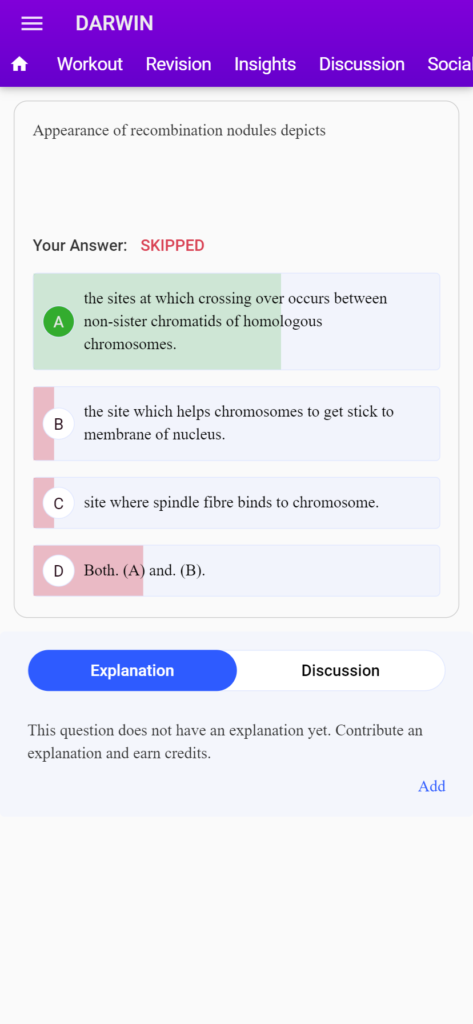
Task: Select the green A option circle
Action: [59, 321]
